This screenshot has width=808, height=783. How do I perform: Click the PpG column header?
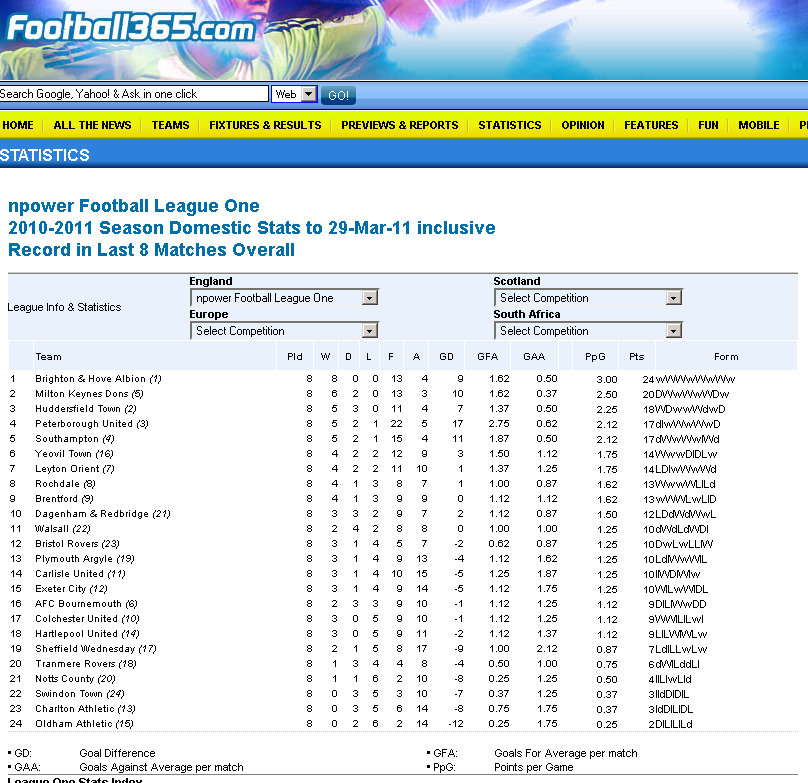(595, 357)
